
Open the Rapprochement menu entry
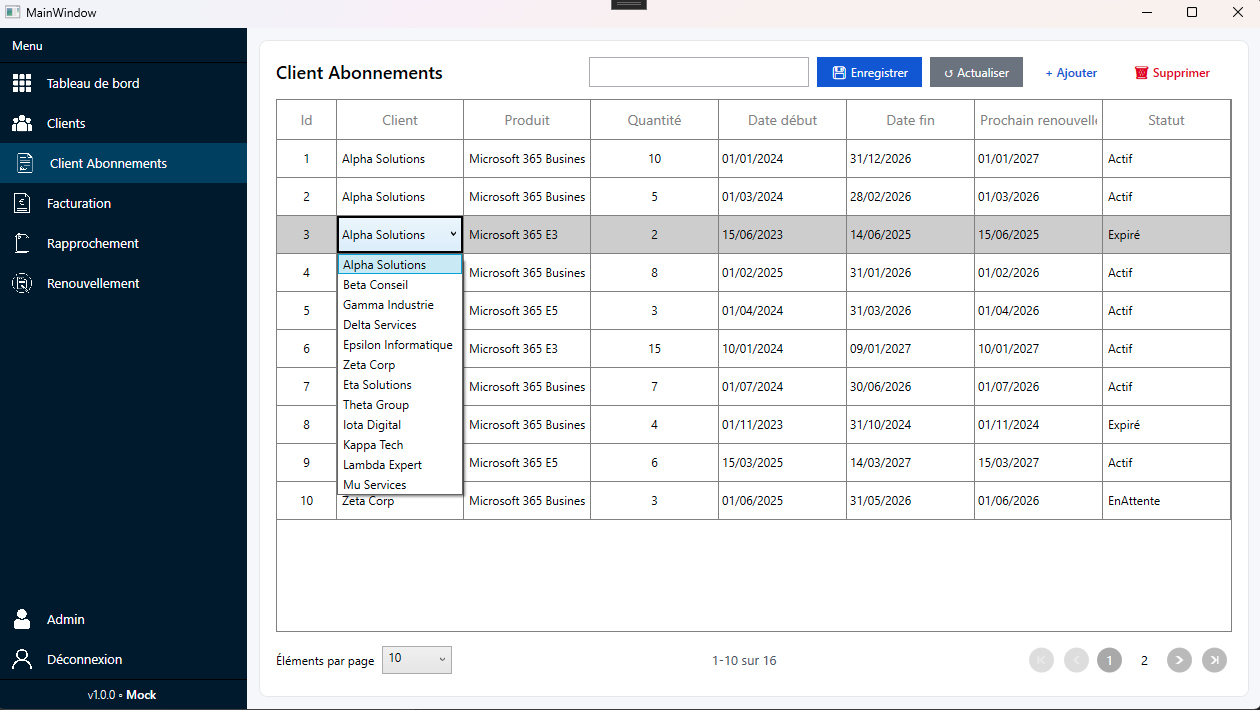coord(123,243)
